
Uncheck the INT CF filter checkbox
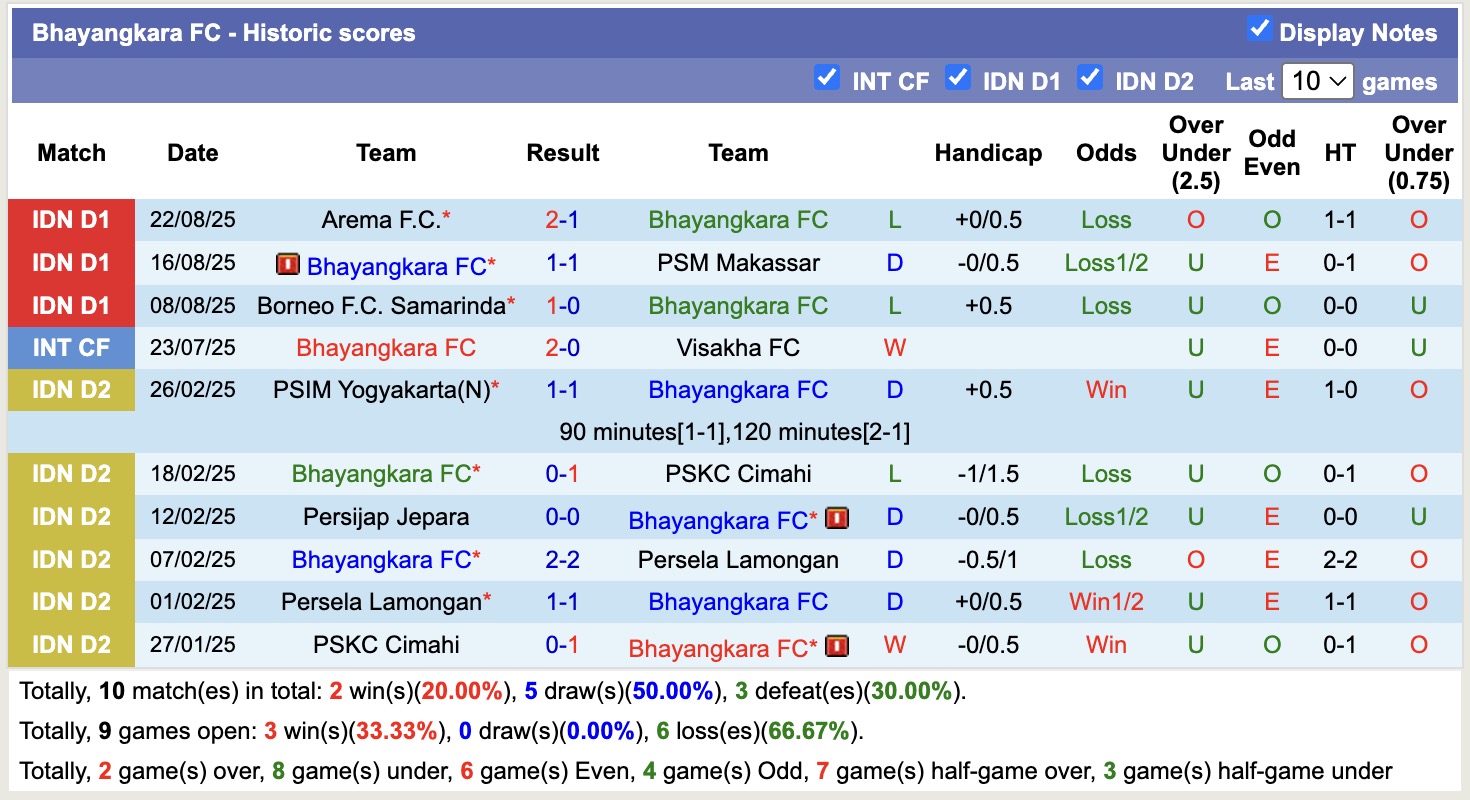pos(826,78)
